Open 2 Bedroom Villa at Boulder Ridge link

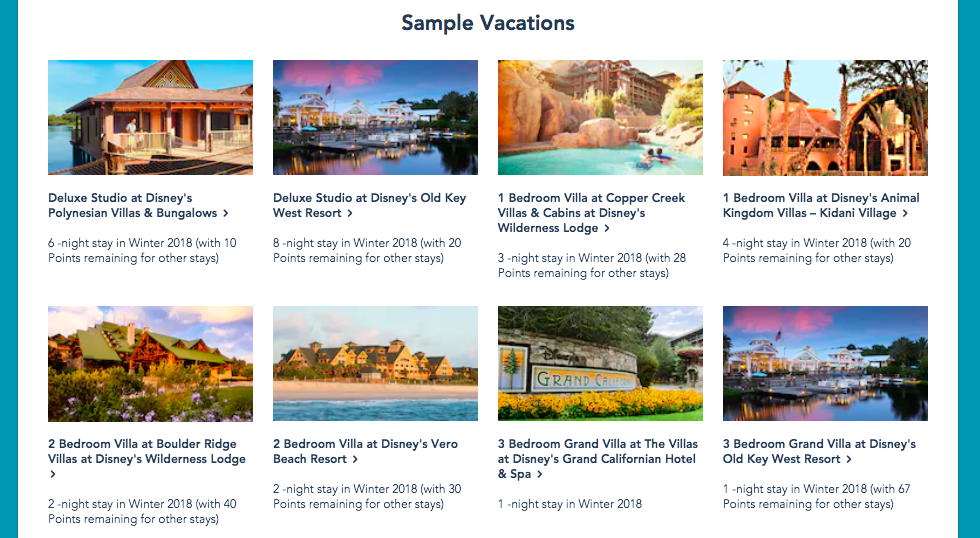coord(147,459)
